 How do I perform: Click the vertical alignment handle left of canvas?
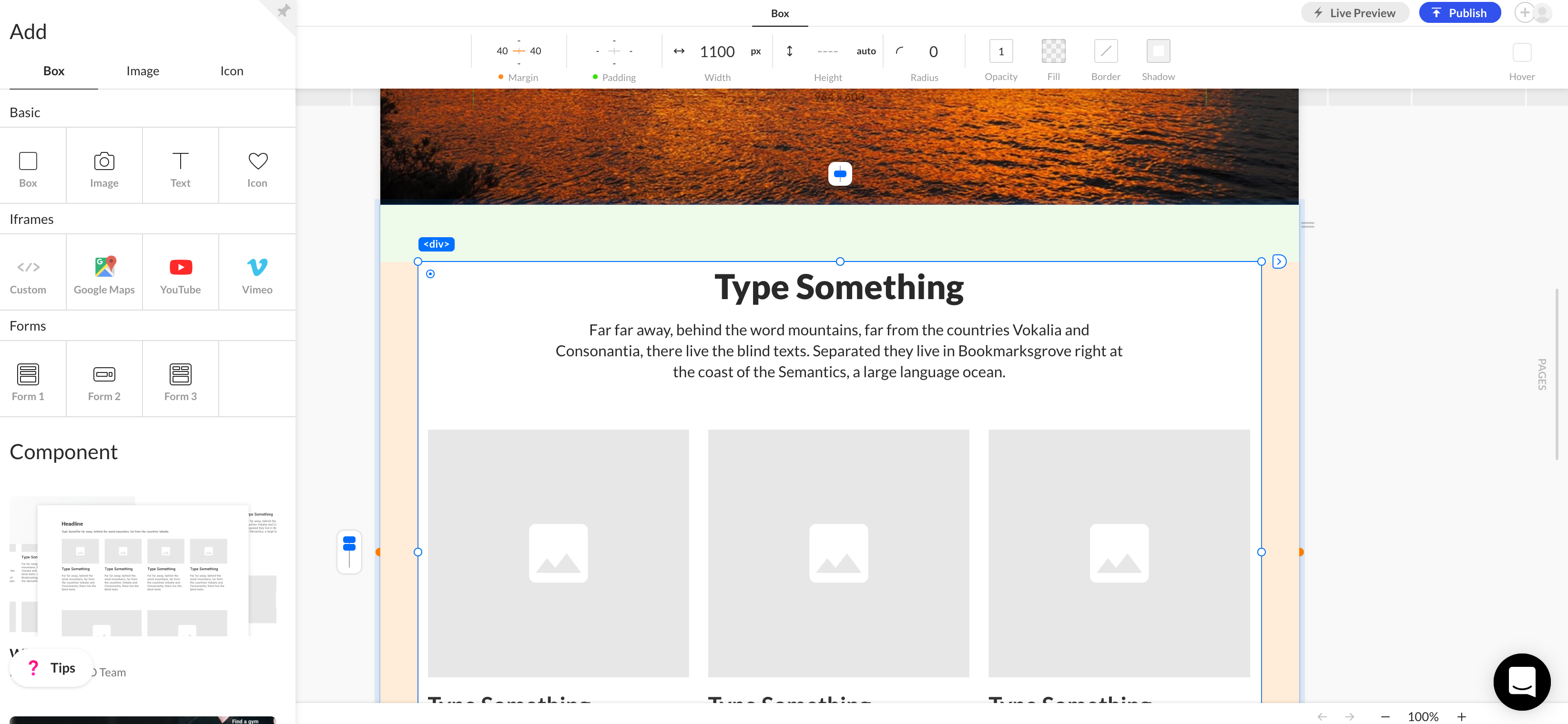[x=349, y=551]
